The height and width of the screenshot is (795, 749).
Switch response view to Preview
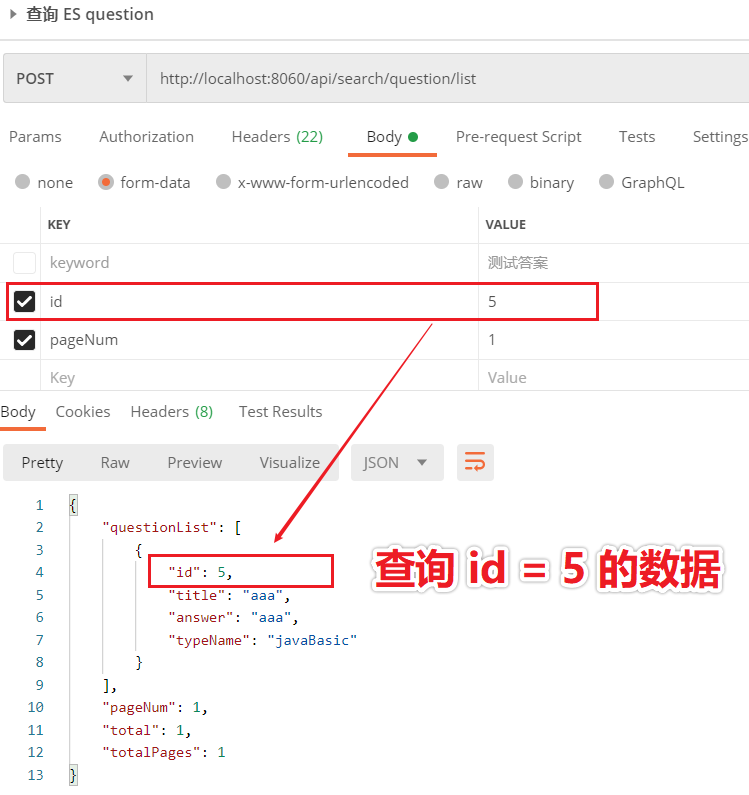pyautogui.click(x=195, y=462)
